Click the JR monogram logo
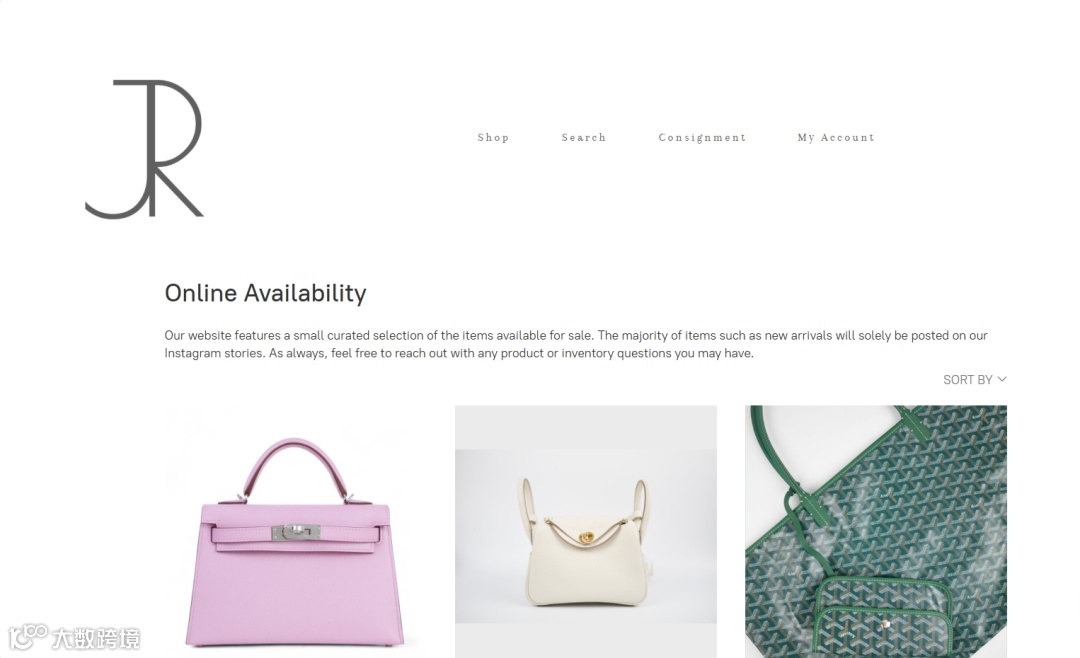This screenshot has height=658, width=1080. coord(144,149)
